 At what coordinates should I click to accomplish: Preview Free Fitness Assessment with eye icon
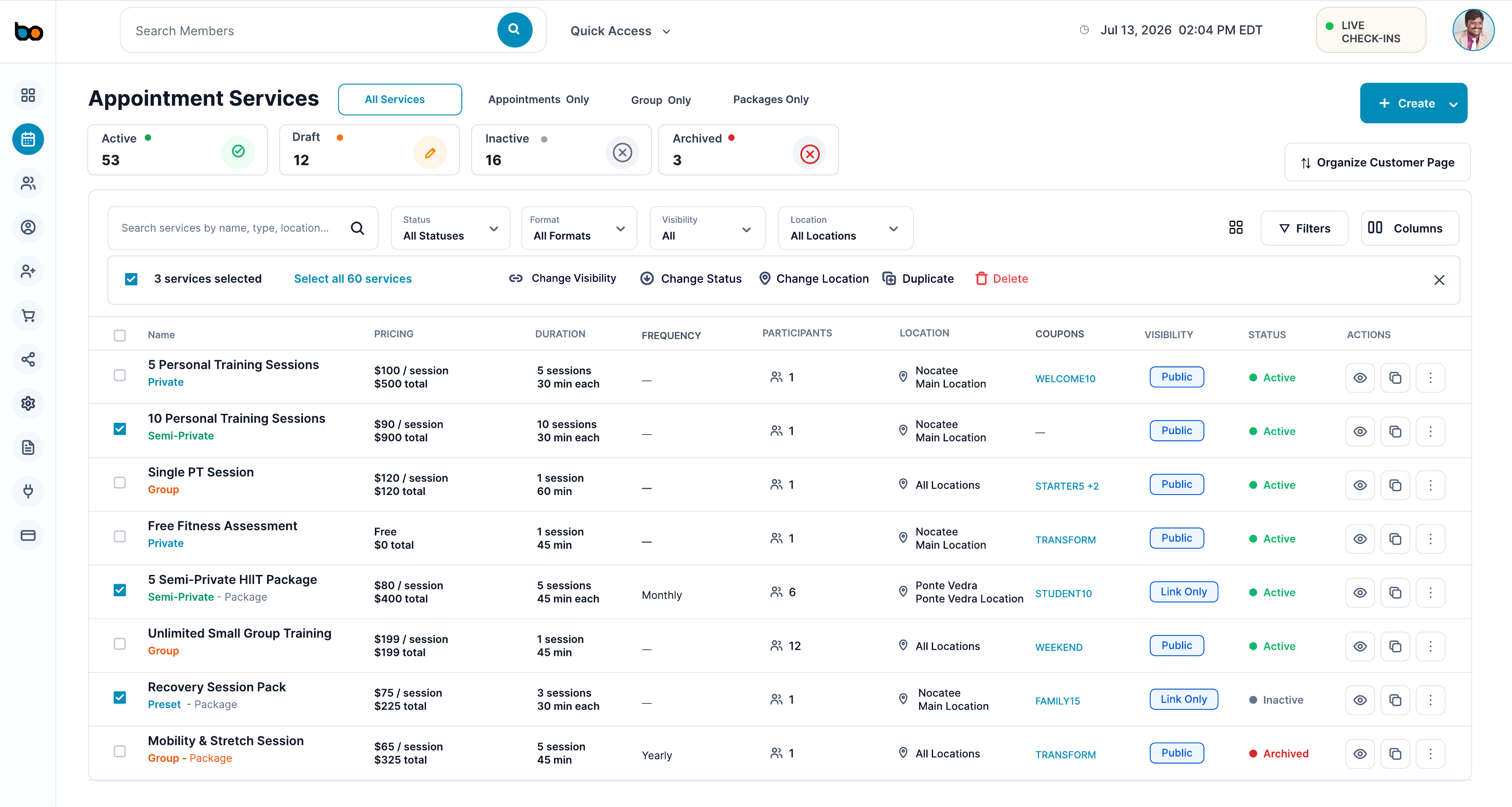tap(1360, 539)
